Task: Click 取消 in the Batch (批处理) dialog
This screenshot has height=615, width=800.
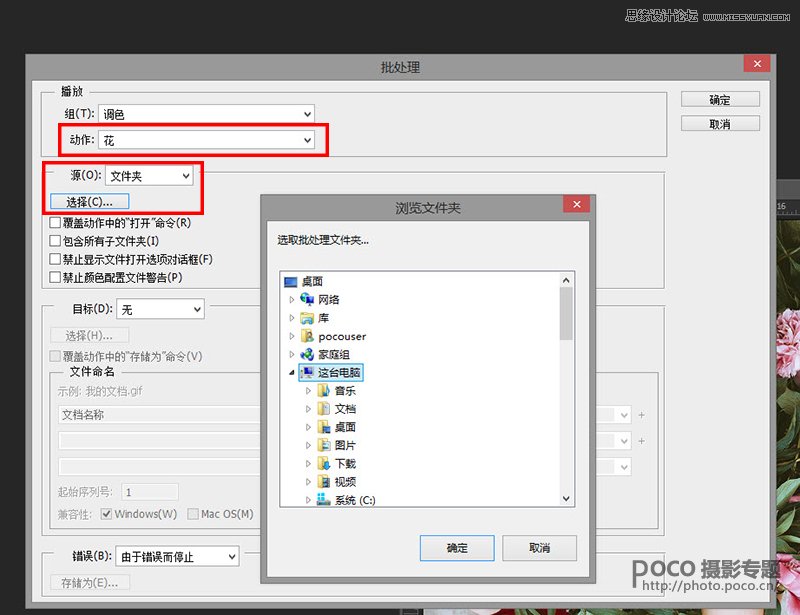Action: (x=720, y=124)
